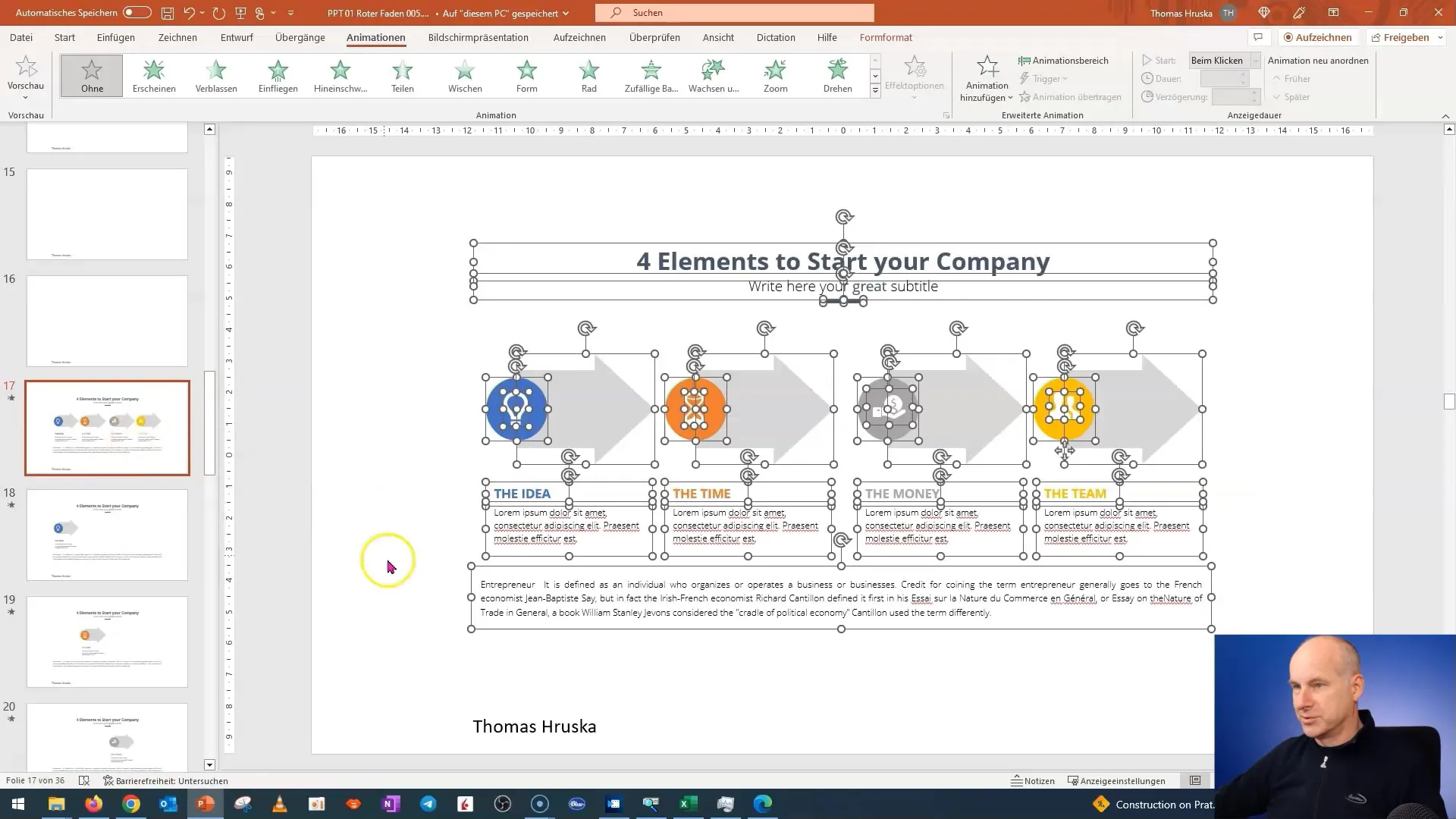Click the save icon in title bar
The width and height of the screenshot is (1456, 819).
168,13
